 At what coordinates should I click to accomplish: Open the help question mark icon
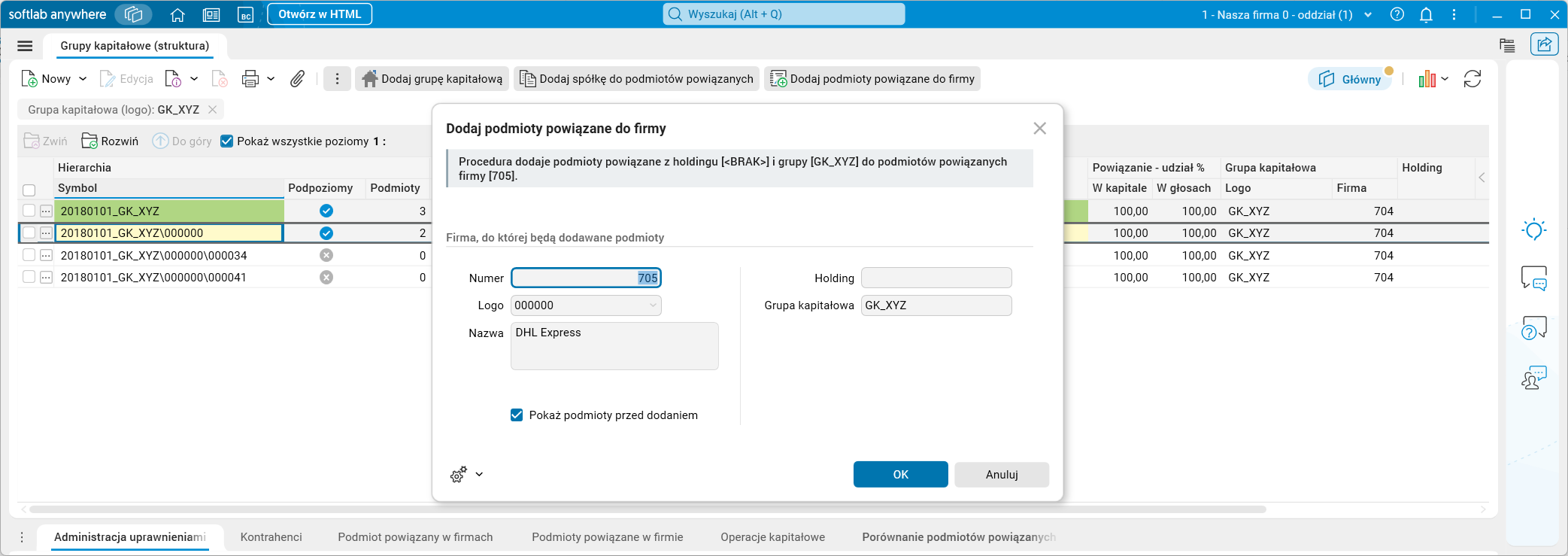point(1397,14)
